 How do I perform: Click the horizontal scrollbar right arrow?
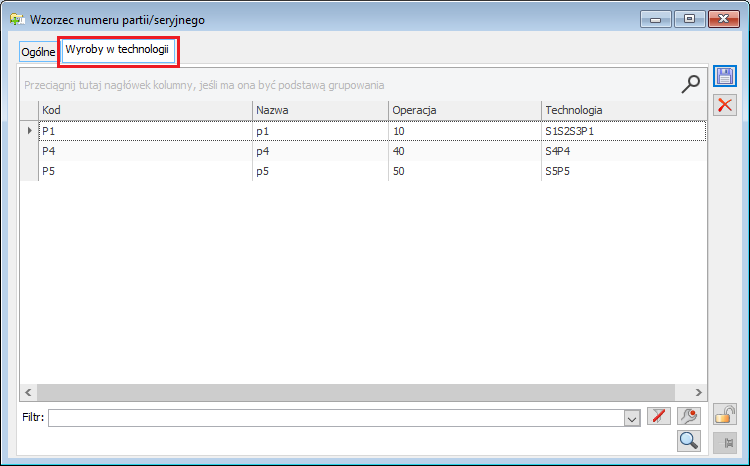[698, 392]
